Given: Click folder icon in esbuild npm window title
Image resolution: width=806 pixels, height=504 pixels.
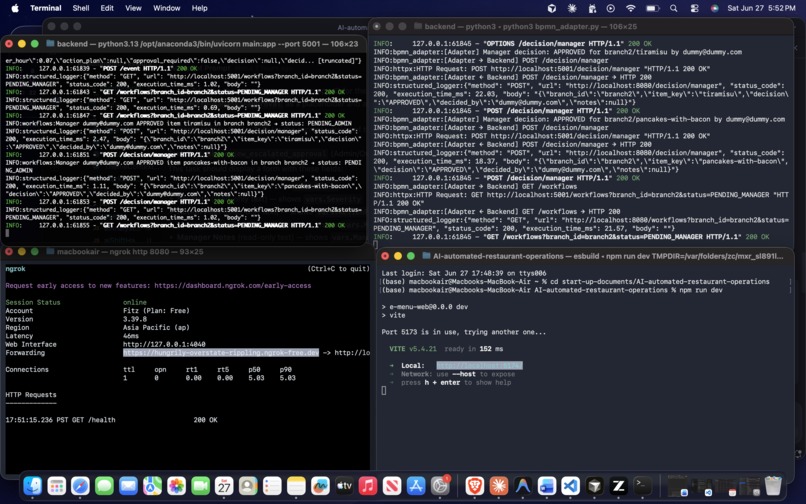Looking at the screenshot, I should click(x=426, y=256).
